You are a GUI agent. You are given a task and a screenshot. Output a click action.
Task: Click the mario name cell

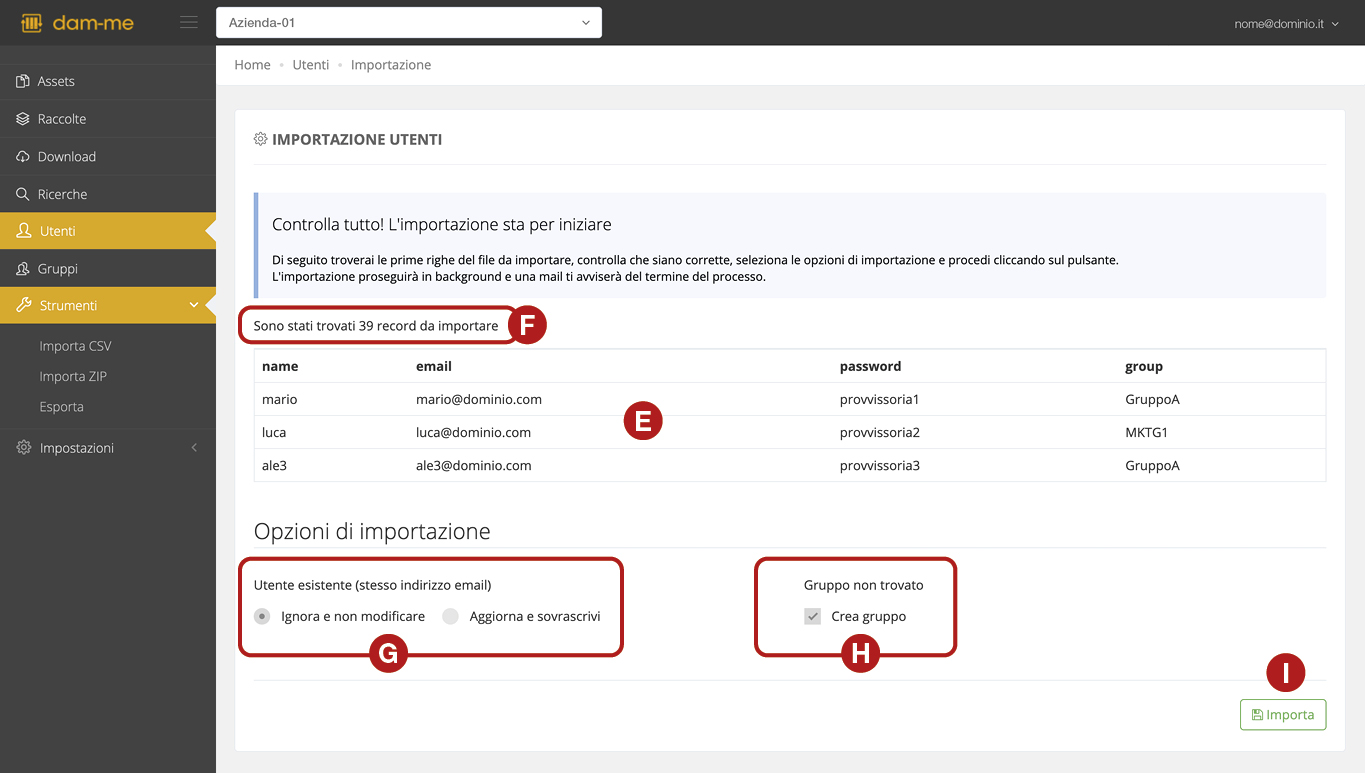[x=280, y=399]
